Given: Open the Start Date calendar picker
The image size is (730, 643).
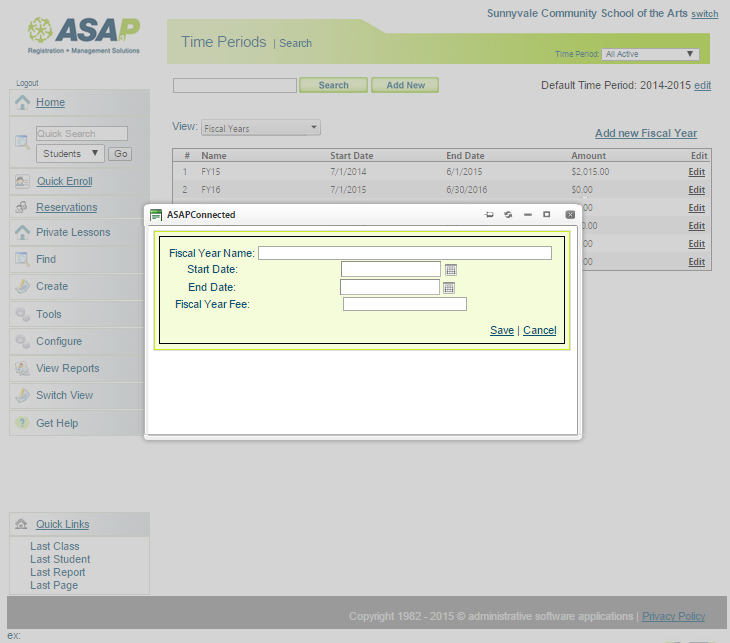Looking at the screenshot, I should [451, 270].
